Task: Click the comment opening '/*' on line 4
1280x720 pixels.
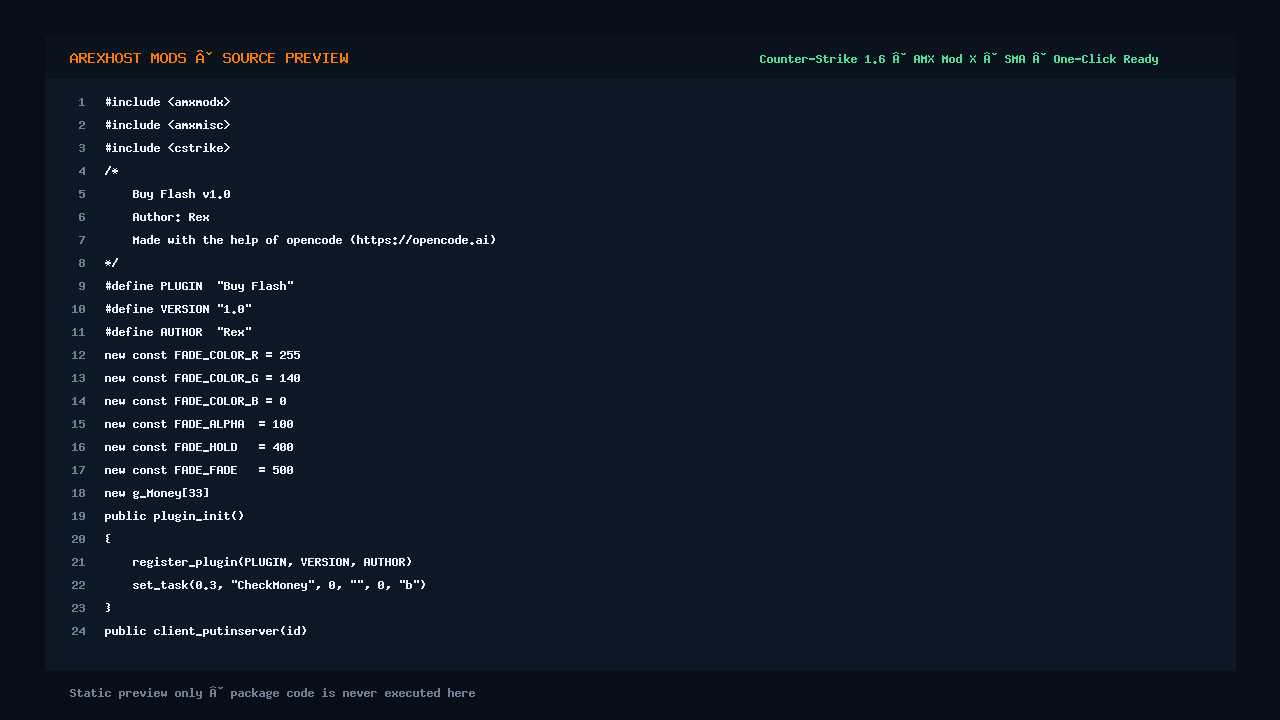Action: point(111,171)
